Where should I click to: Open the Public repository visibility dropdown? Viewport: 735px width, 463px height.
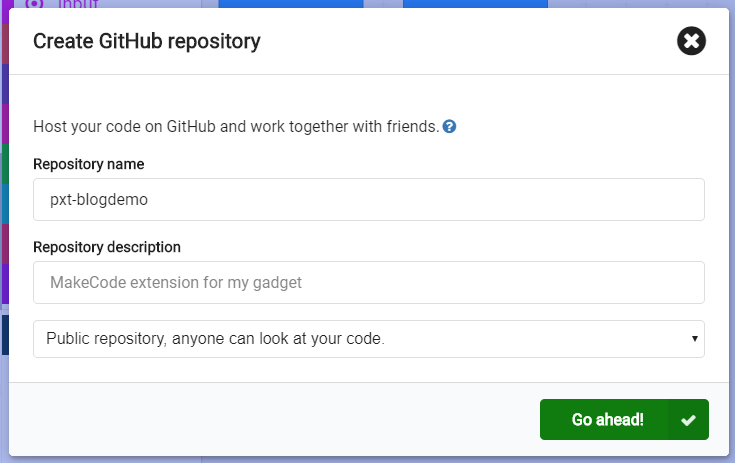pyautogui.click(x=368, y=339)
